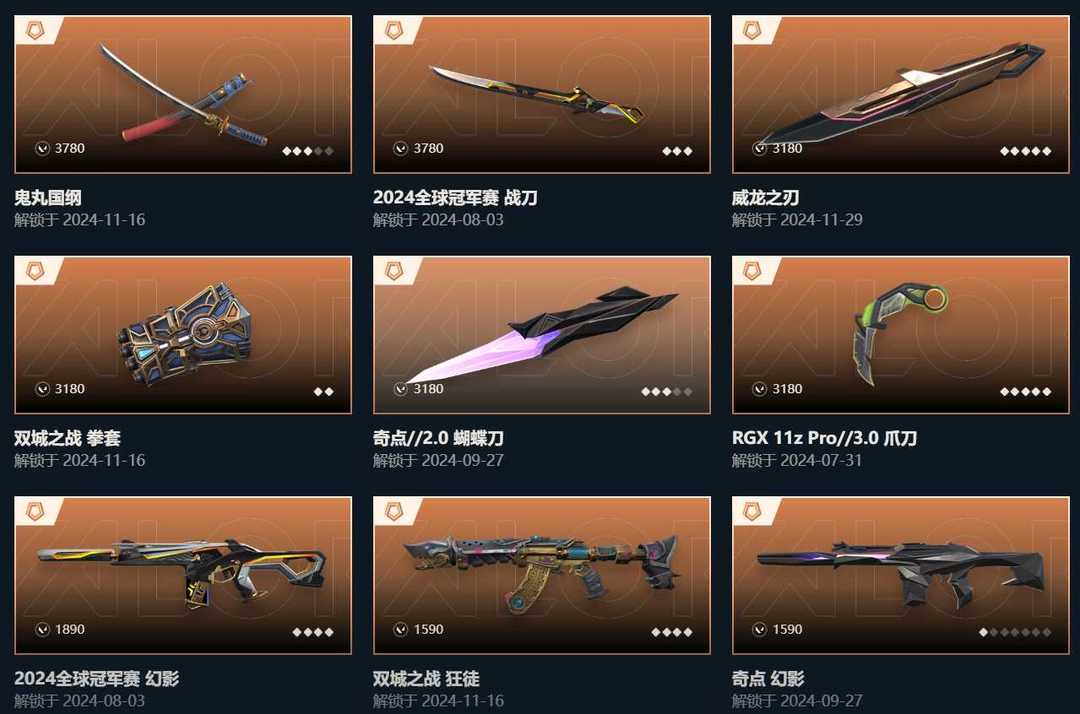The image size is (1080, 714).
Task: Click the 解锁于 2024-07-31 unlock date text
Action: pos(797,460)
